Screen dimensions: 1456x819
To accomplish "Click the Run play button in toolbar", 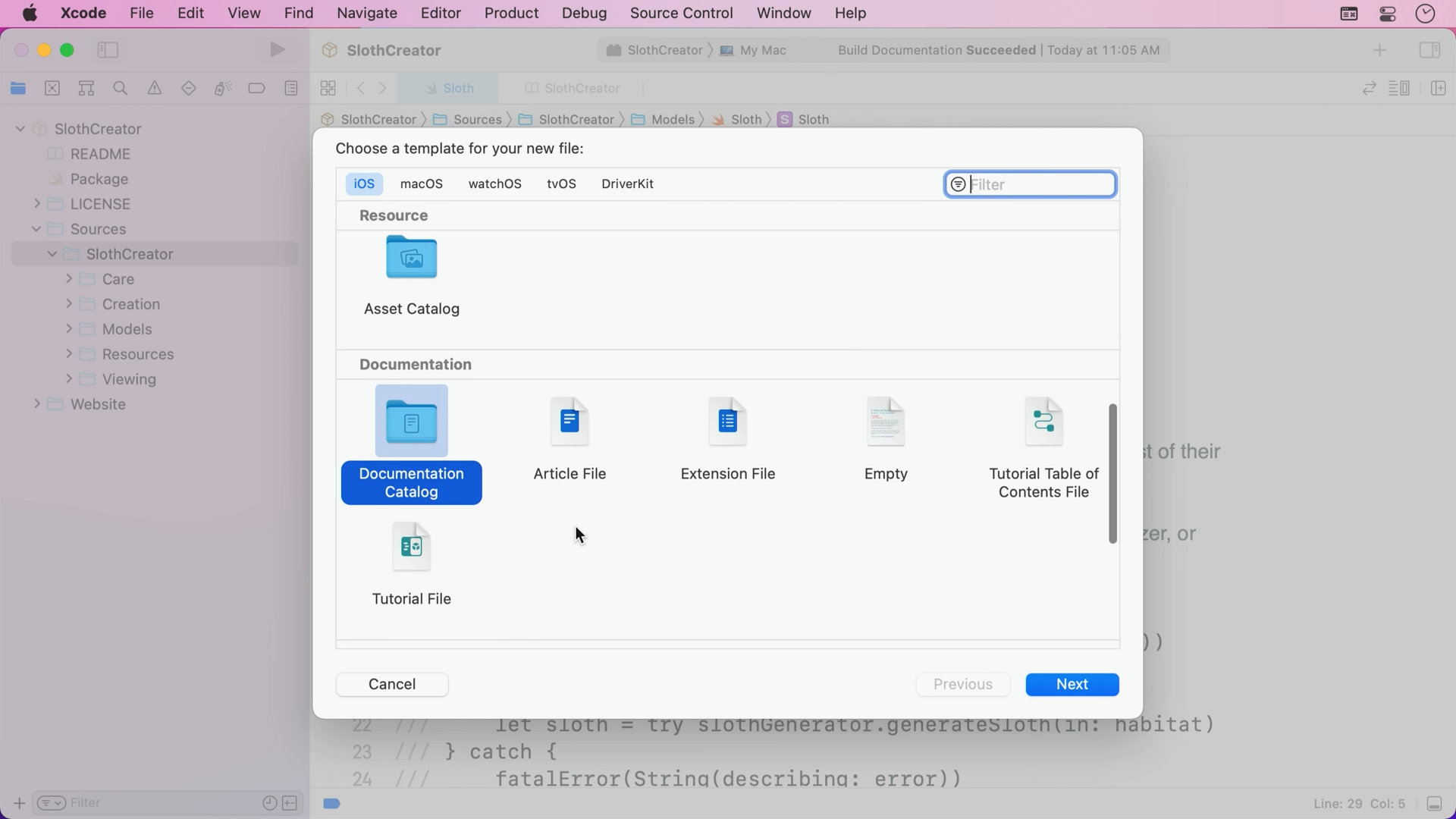I will [x=278, y=50].
